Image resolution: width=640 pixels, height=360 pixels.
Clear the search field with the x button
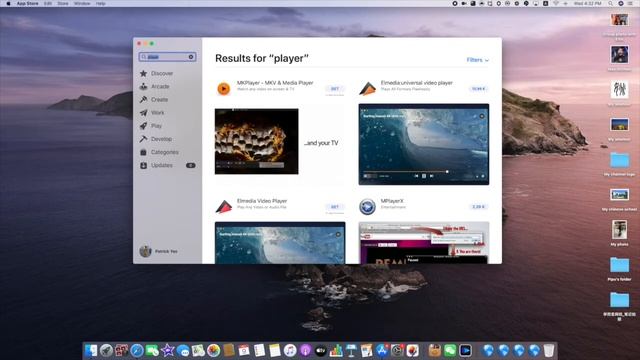[x=191, y=57]
